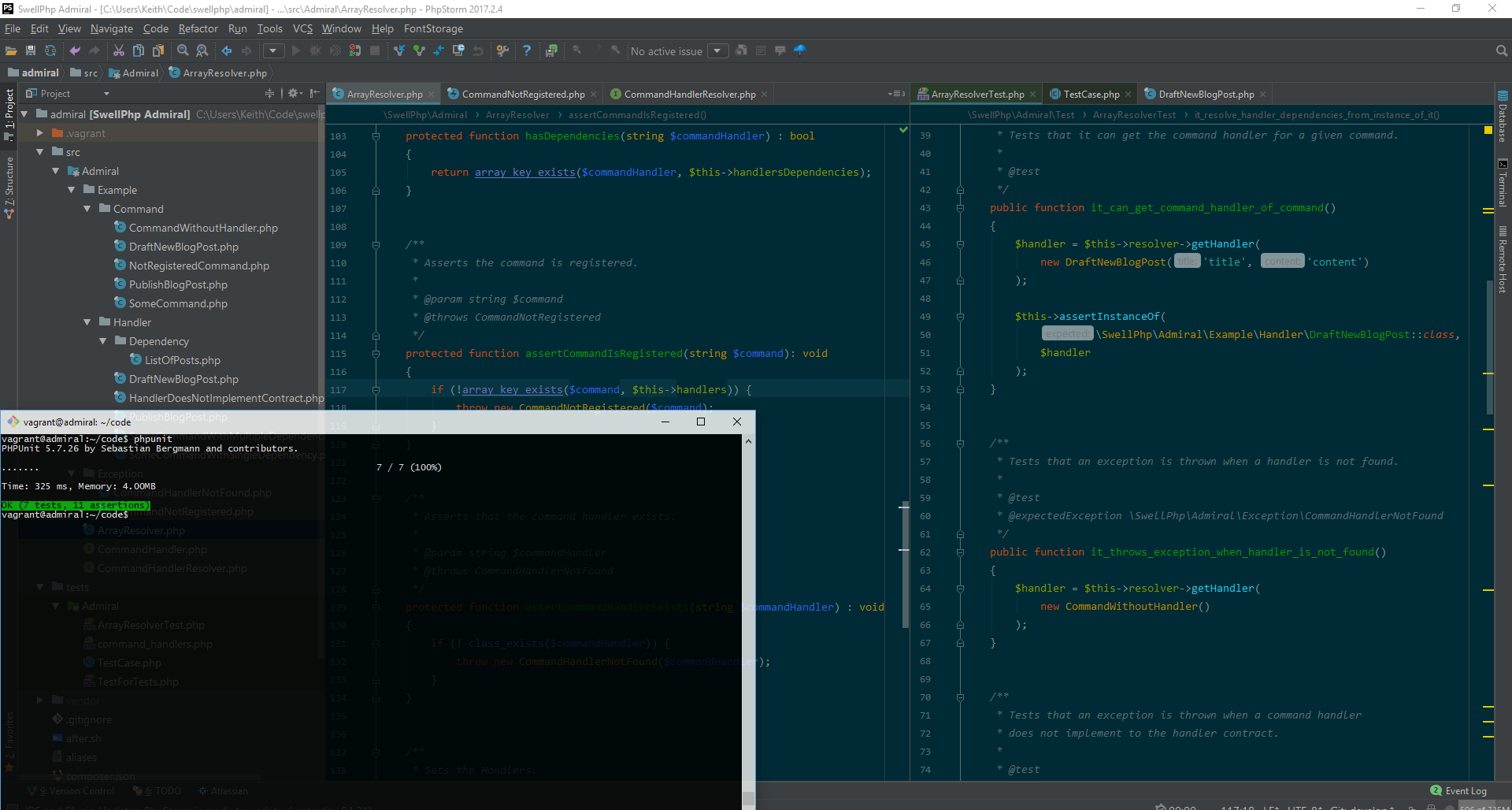Click the terminal window scrollbar up arrow

[748, 441]
